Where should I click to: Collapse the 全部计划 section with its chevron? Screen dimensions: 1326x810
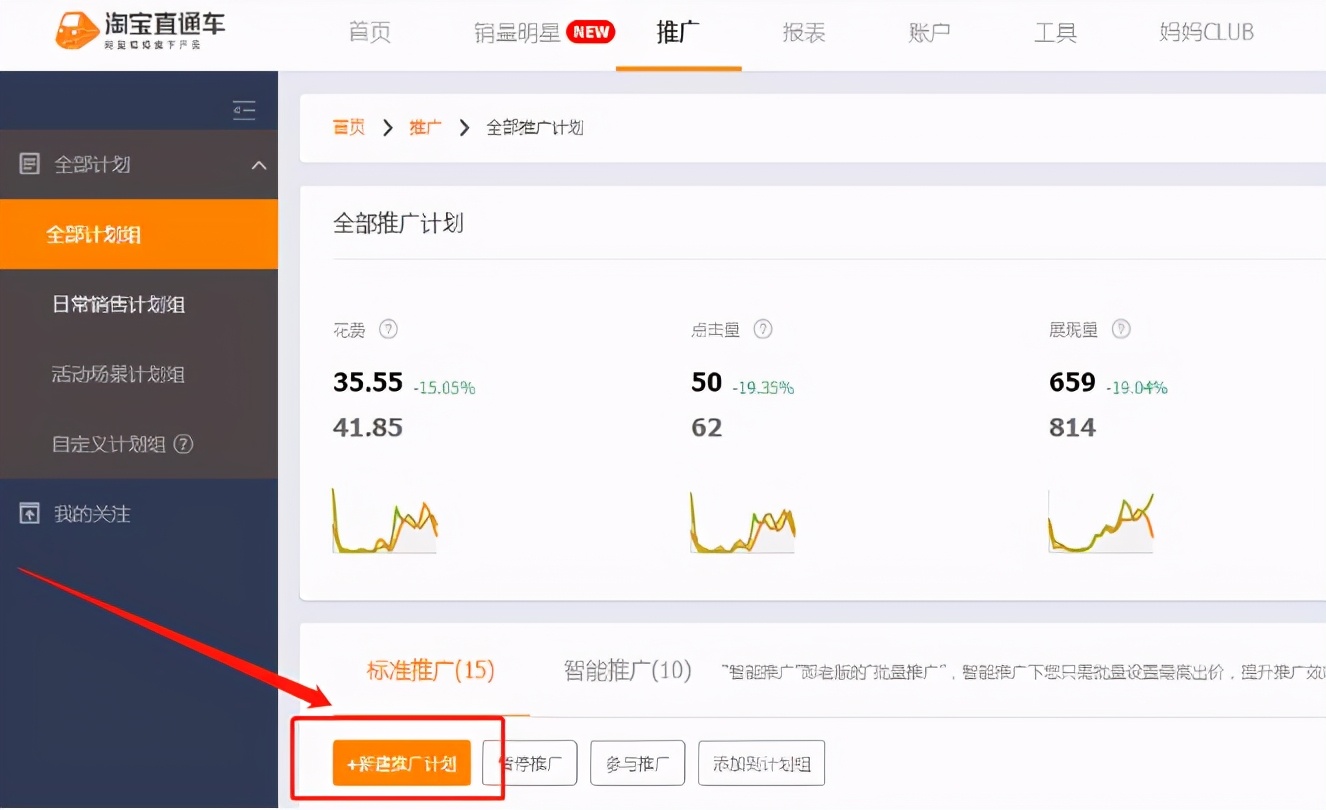(256, 163)
